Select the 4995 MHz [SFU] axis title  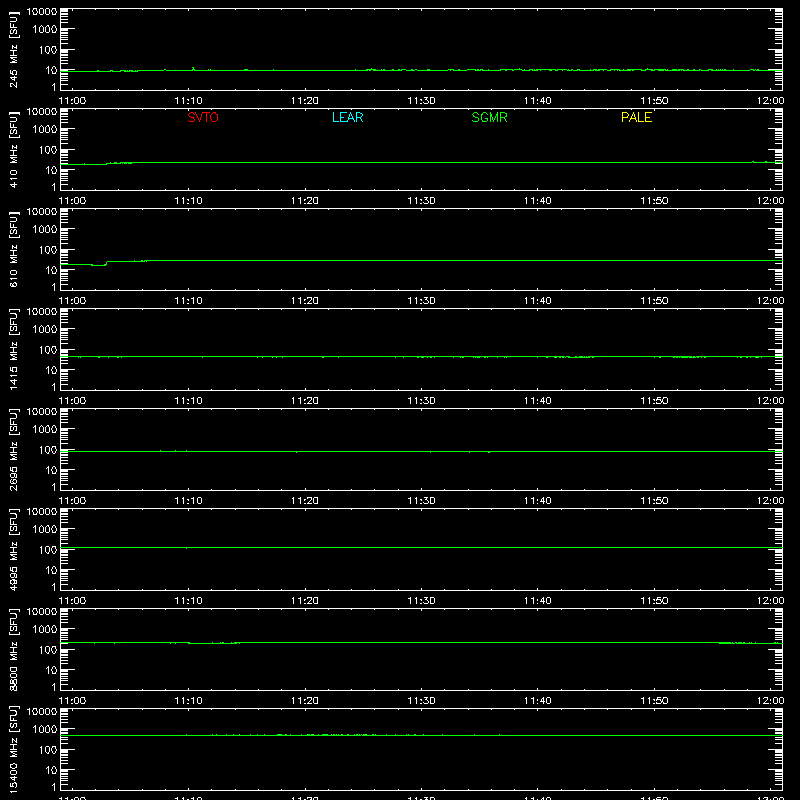[x=13, y=549]
